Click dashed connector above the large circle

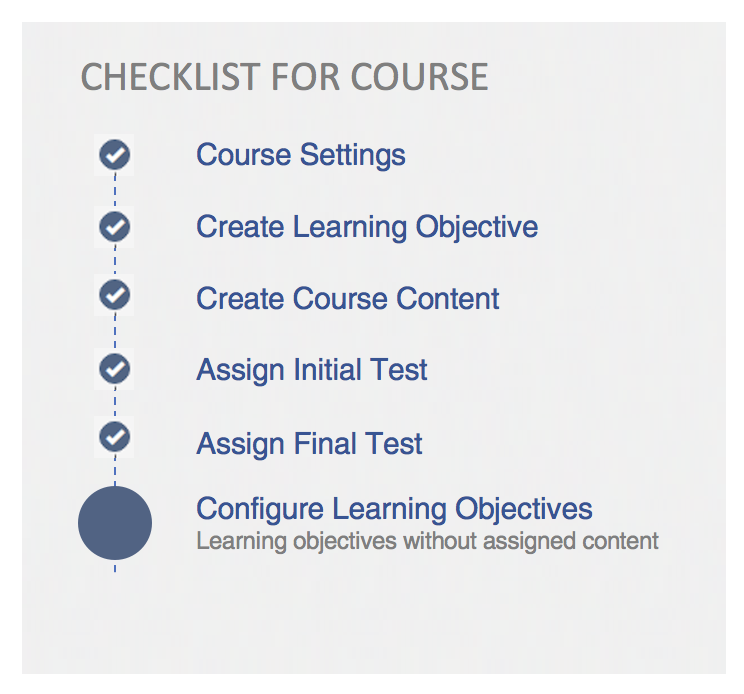point(115,471)
